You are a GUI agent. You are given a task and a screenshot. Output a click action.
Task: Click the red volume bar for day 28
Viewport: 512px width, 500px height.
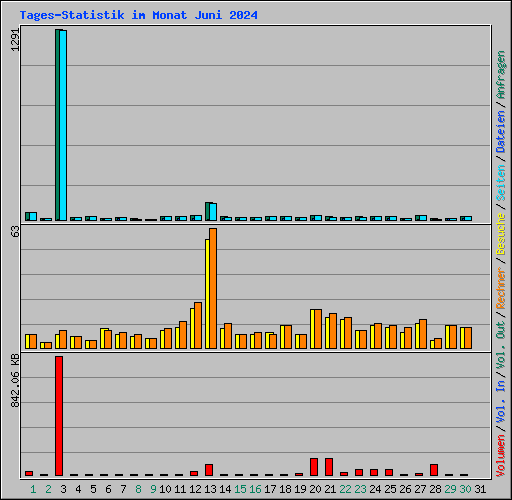[434, 470]
